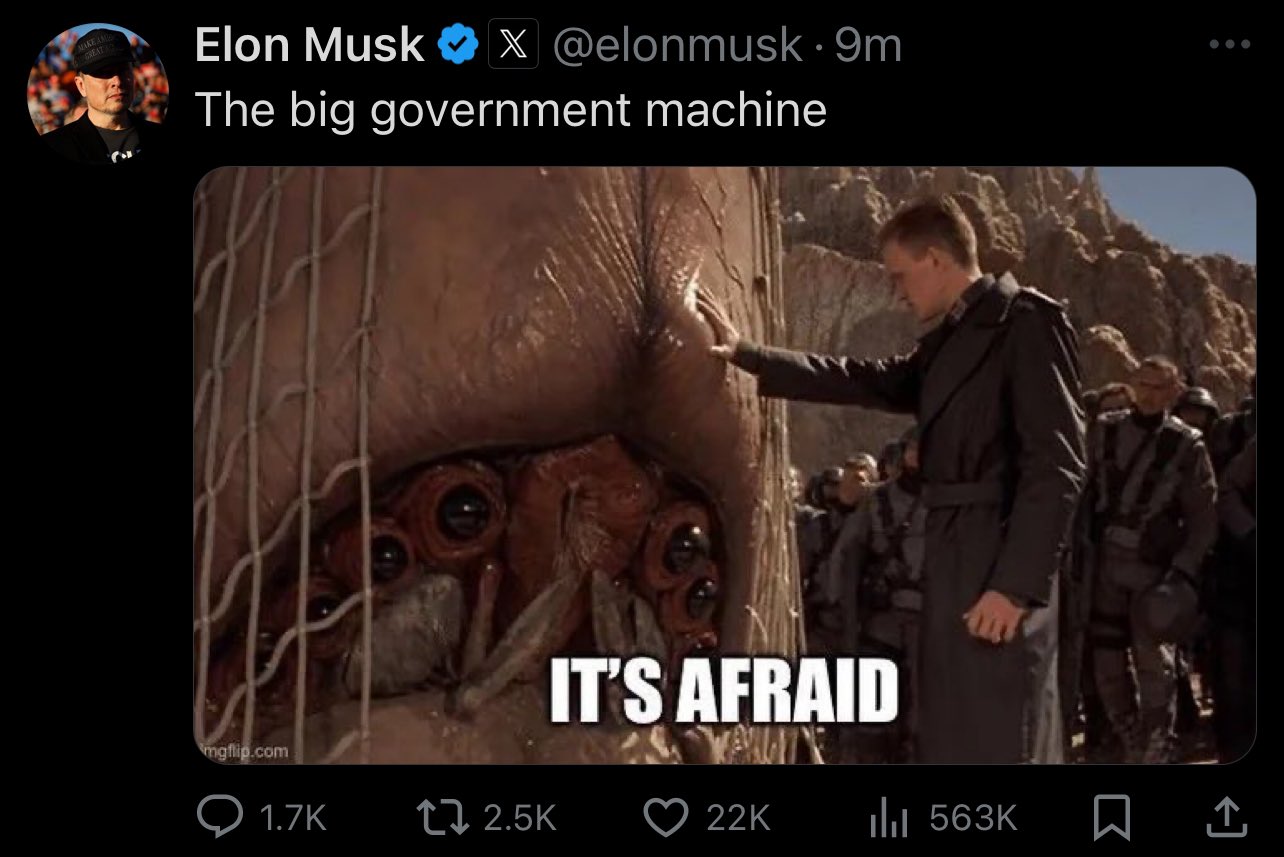Open the share upload icon
Image resolution: width=1284 pixels, height=857 pixels.
[1227, 819]
